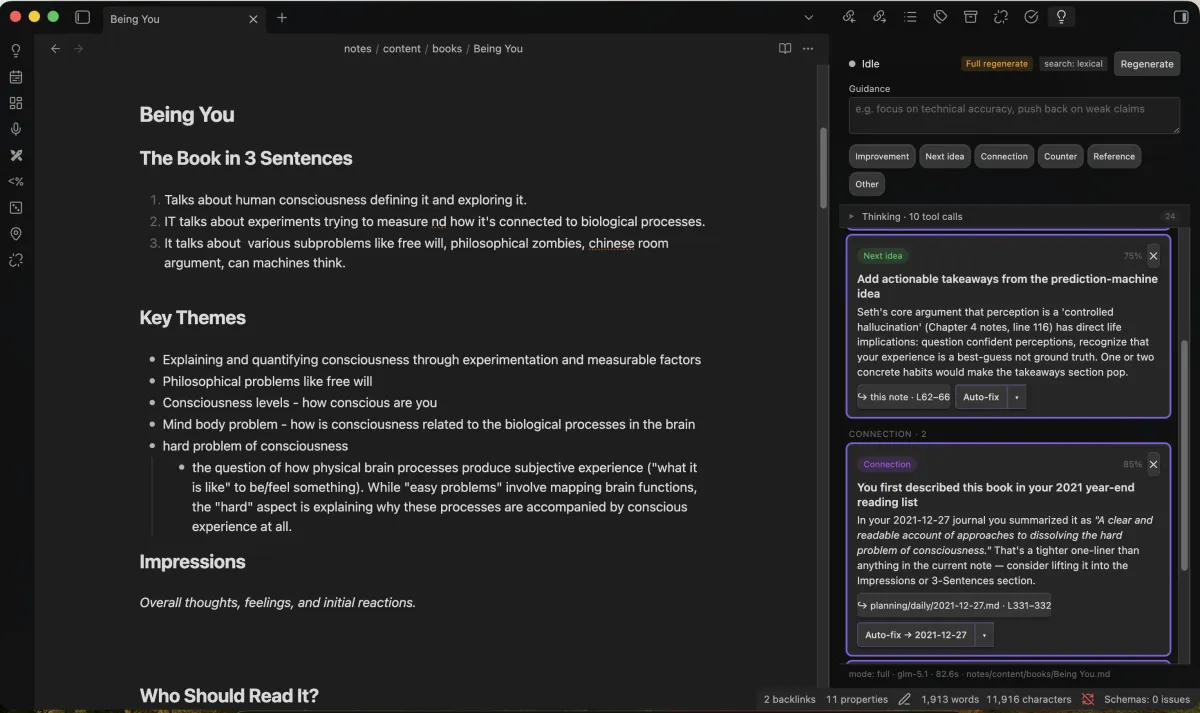
Task: Click the dashed link icon in the left ribbon
Action: click(16, 260)
